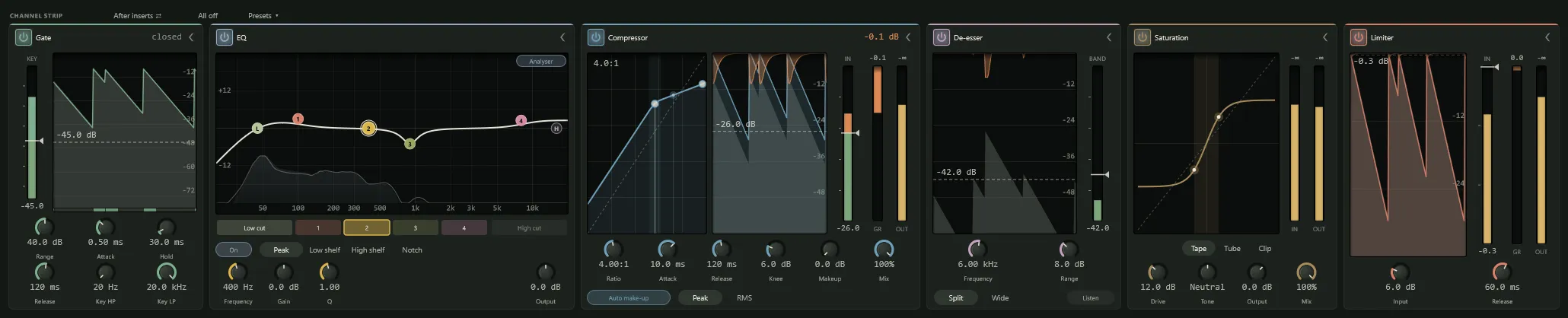This screenshot has height=318, width=1568.
Task: Click the Compressor Attack knob
Action: pyautogui.click(x=667, y=249)
